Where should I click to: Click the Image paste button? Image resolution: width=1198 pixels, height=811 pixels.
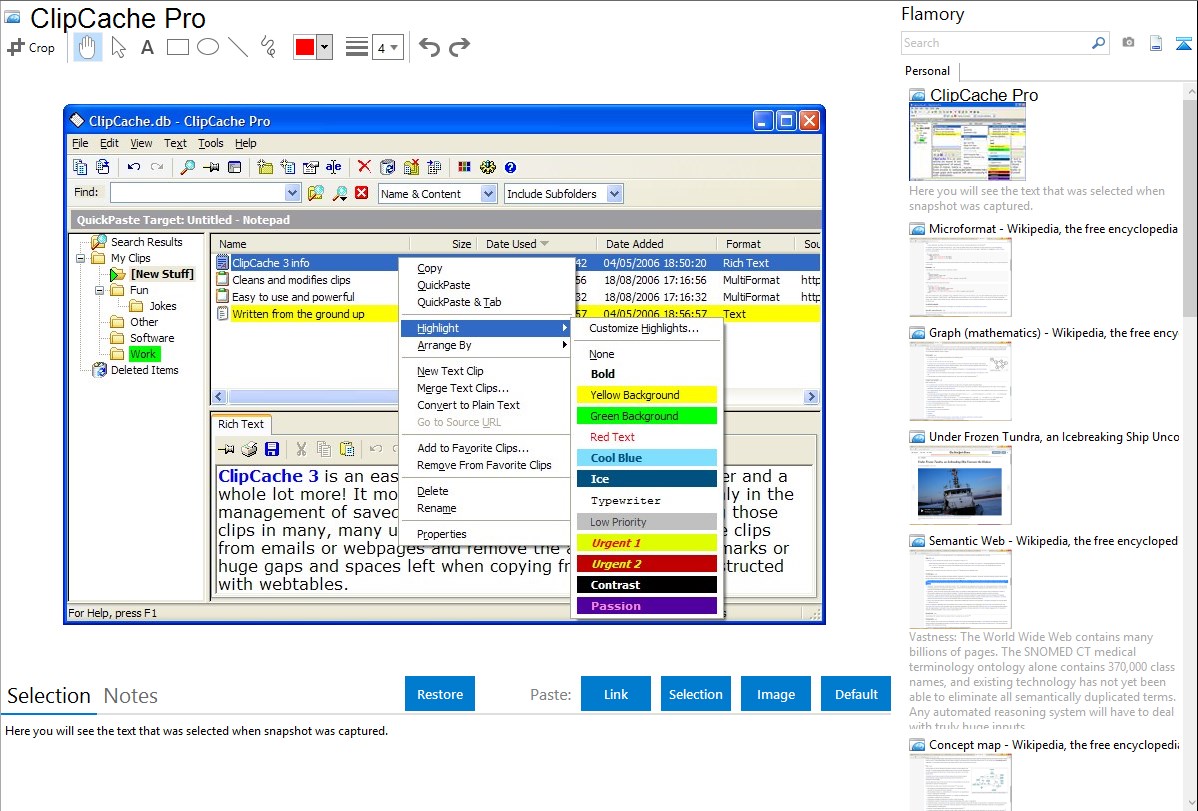click(775, 694)
